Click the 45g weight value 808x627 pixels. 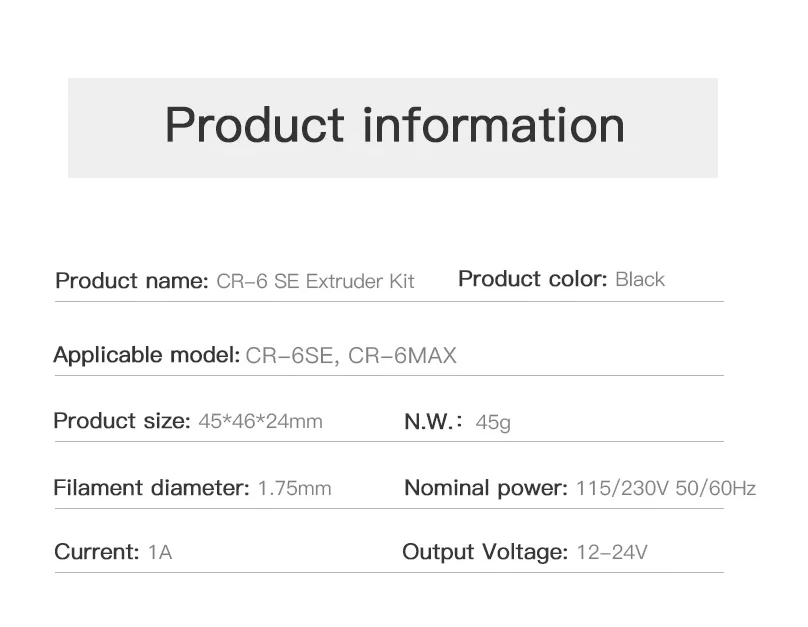pyautogui.click(x=493, y=422)
